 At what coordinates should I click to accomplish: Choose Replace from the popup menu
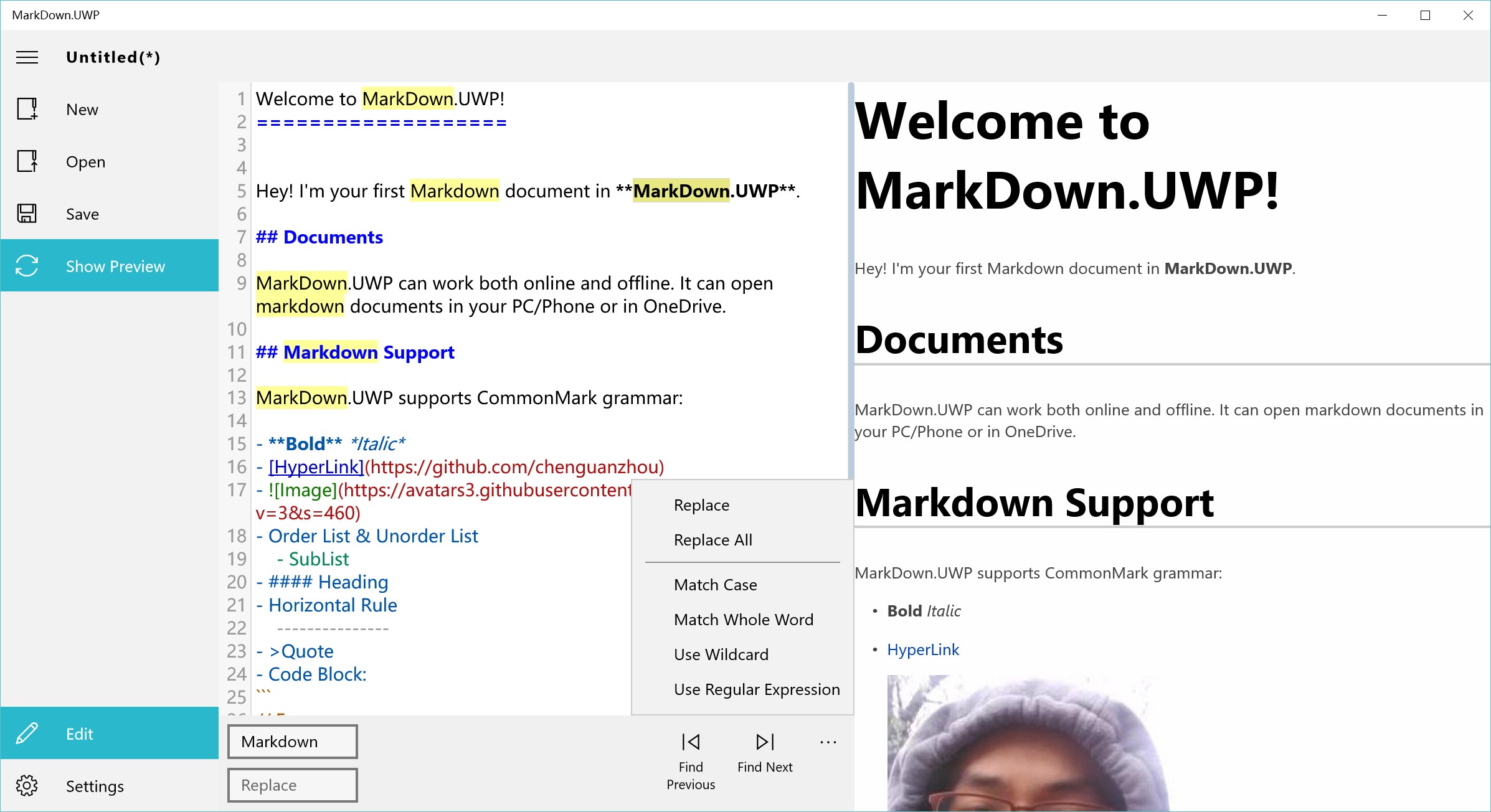[x=701, y=505]
